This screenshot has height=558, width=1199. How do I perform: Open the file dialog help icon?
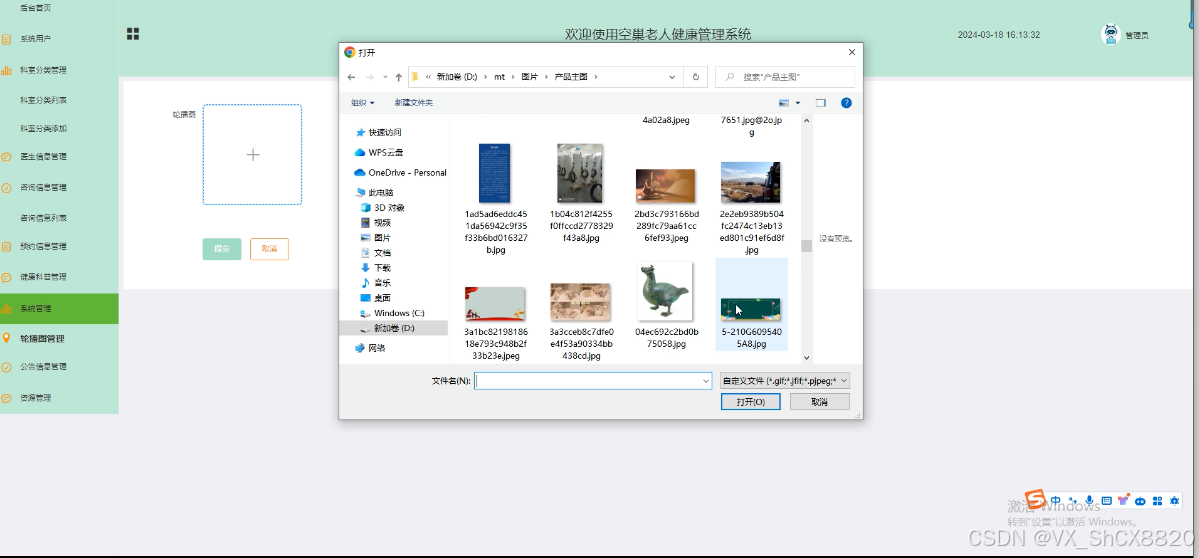846,102
